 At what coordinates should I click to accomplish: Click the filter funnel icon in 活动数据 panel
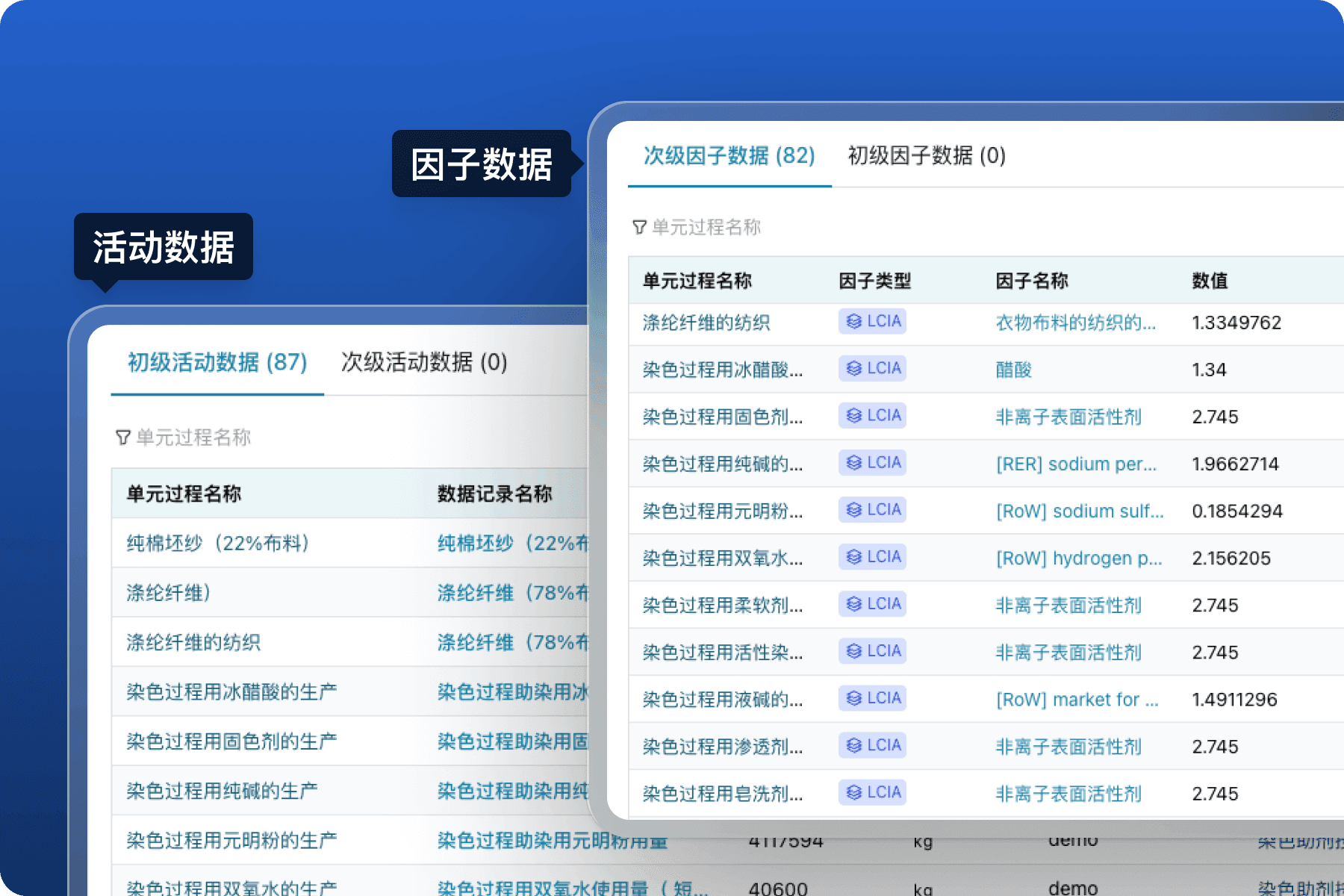pos(122,438)
